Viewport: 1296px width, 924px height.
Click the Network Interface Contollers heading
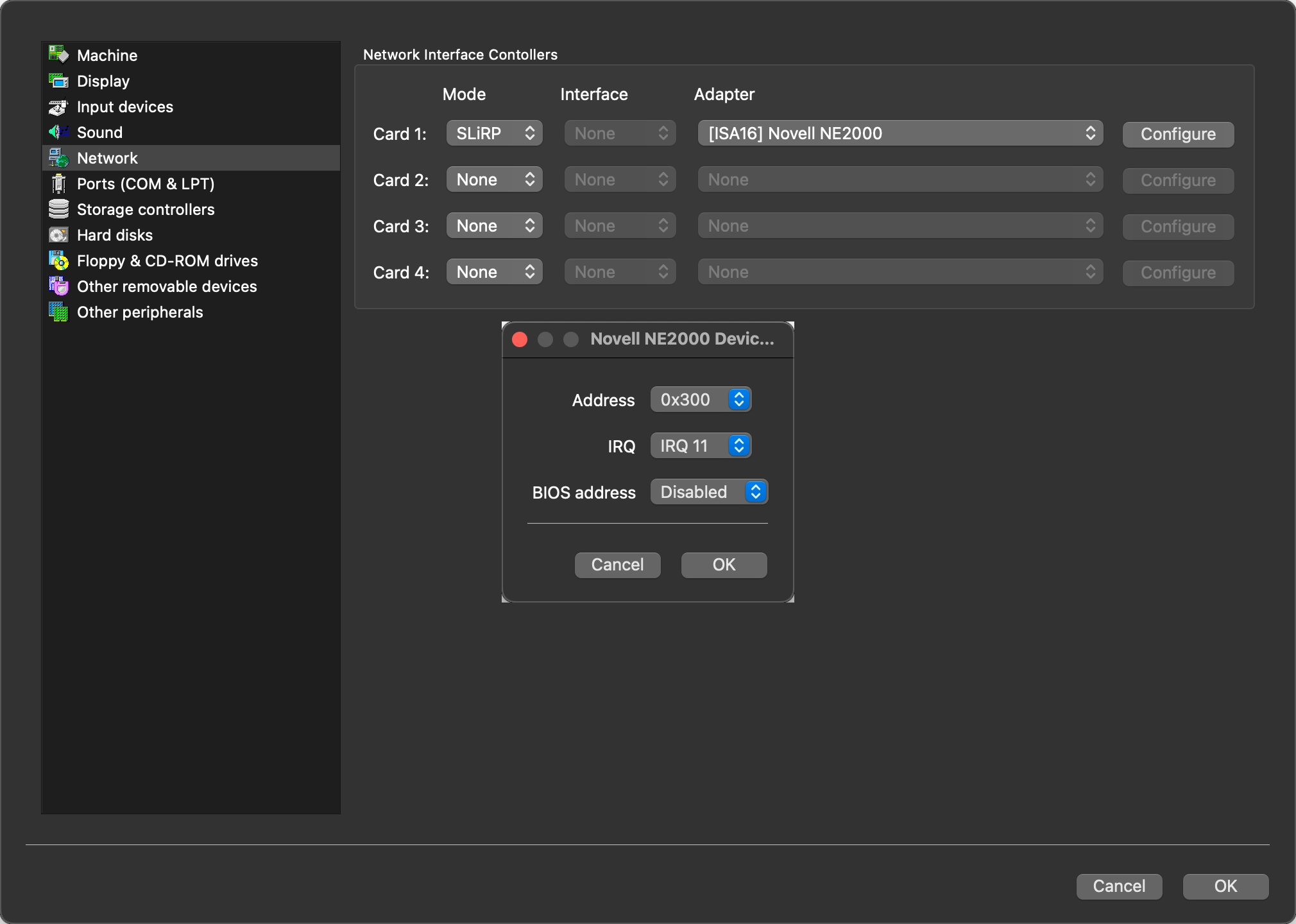460,55
